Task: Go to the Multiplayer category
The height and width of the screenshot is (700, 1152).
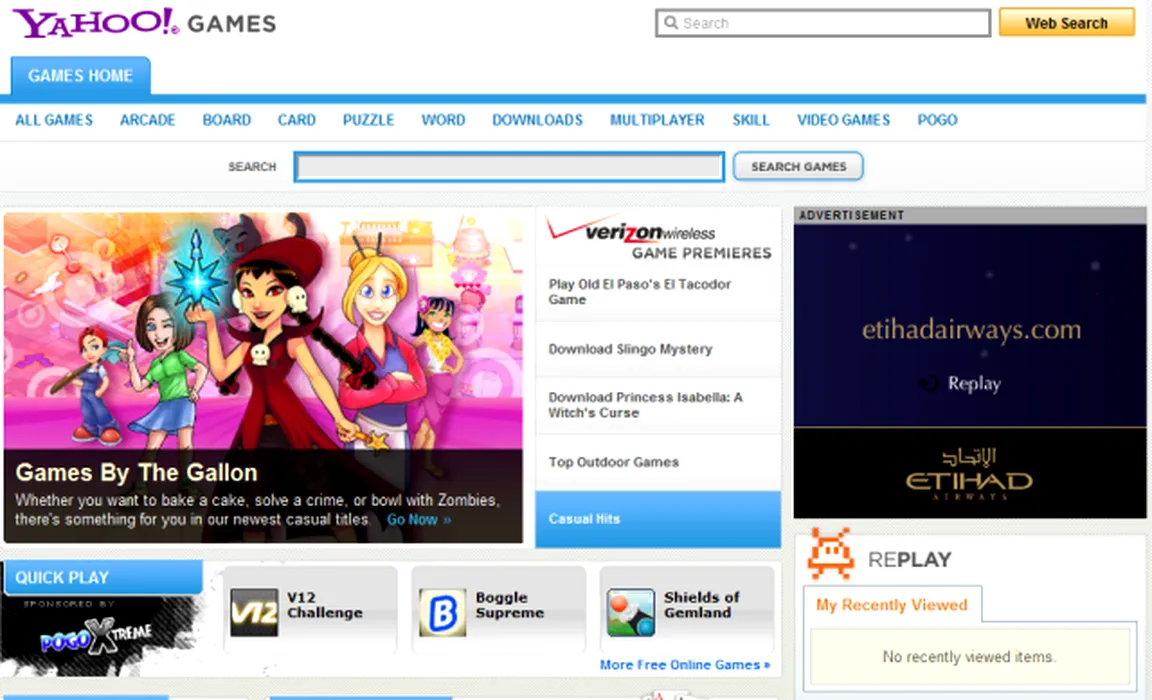Action: 657,120
